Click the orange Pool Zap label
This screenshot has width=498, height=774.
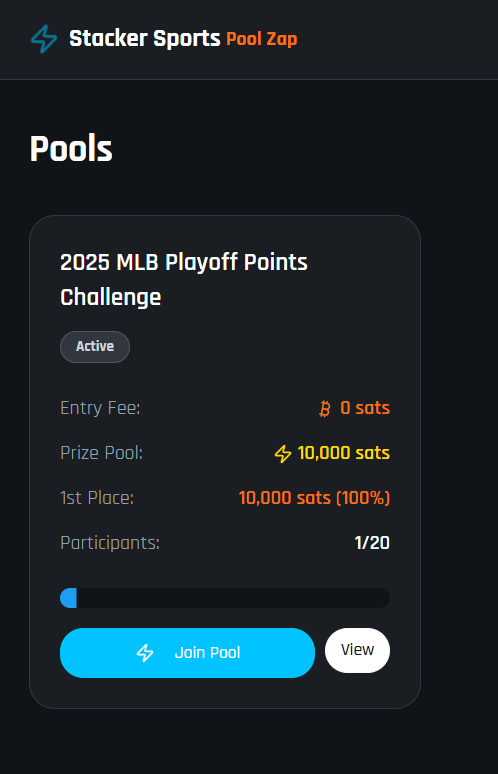pos(262,39)
